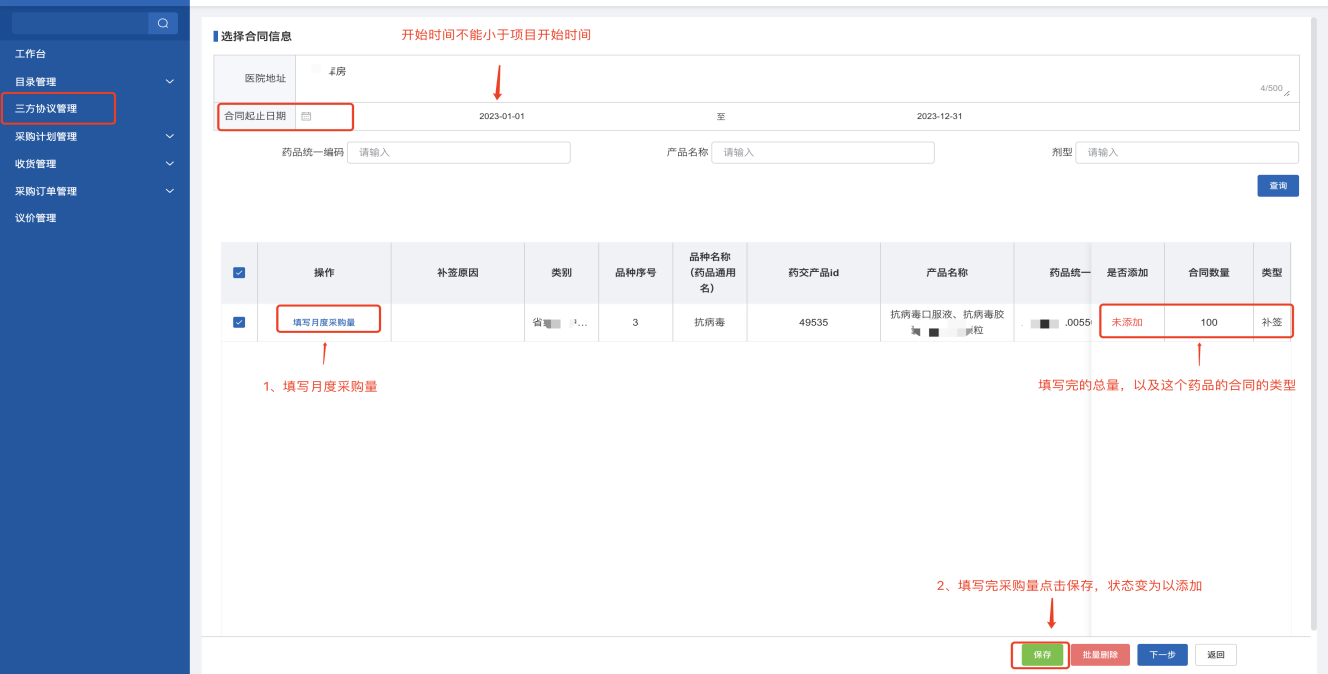
Task: Expand the 采购计划管理 menu chevron
Action: 169,136
